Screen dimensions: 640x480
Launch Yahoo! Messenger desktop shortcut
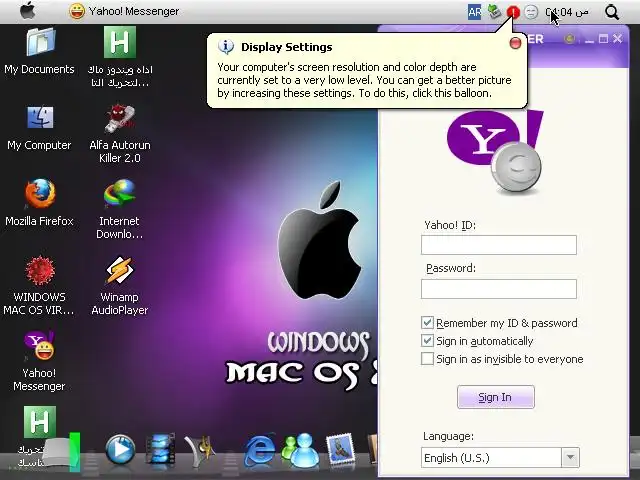click(x=40, y=362)
